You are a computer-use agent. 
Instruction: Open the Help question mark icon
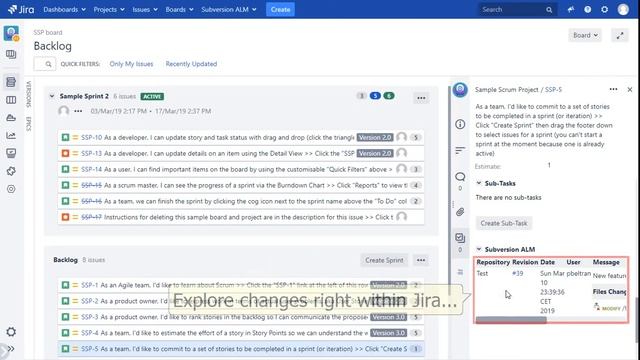(587, 9)
